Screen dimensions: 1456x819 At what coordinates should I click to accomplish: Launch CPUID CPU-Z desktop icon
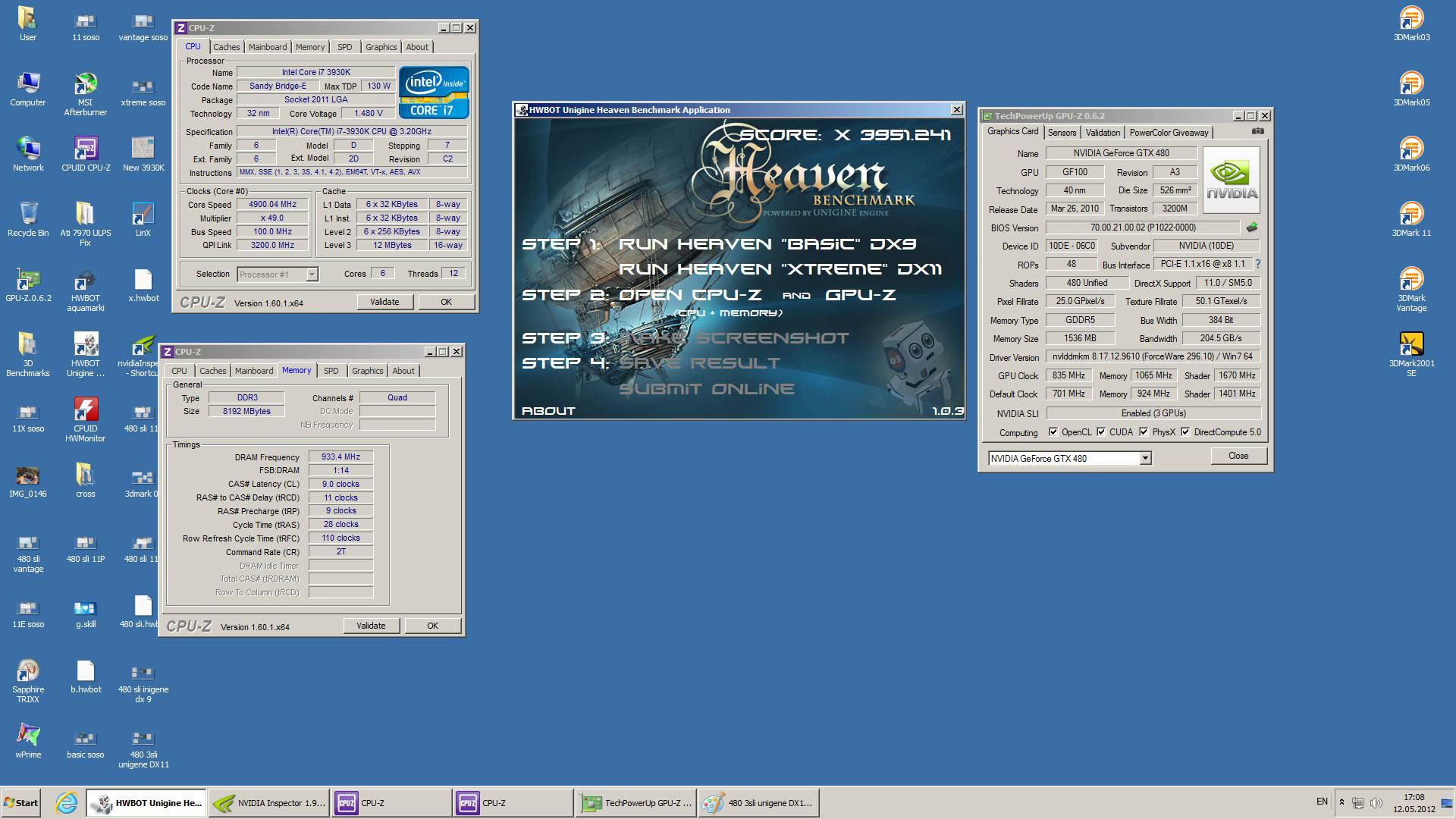(86, 154)
